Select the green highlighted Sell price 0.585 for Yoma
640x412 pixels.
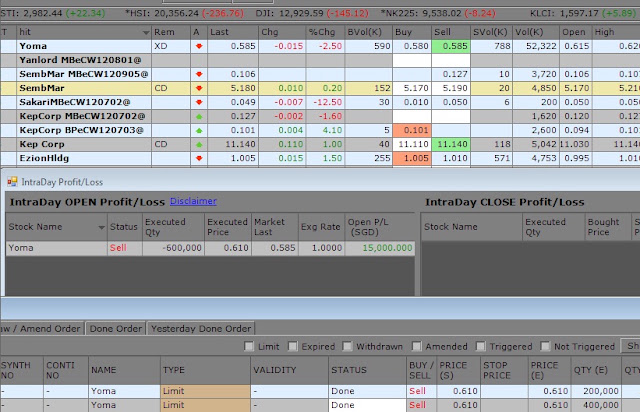click(451, 46)
